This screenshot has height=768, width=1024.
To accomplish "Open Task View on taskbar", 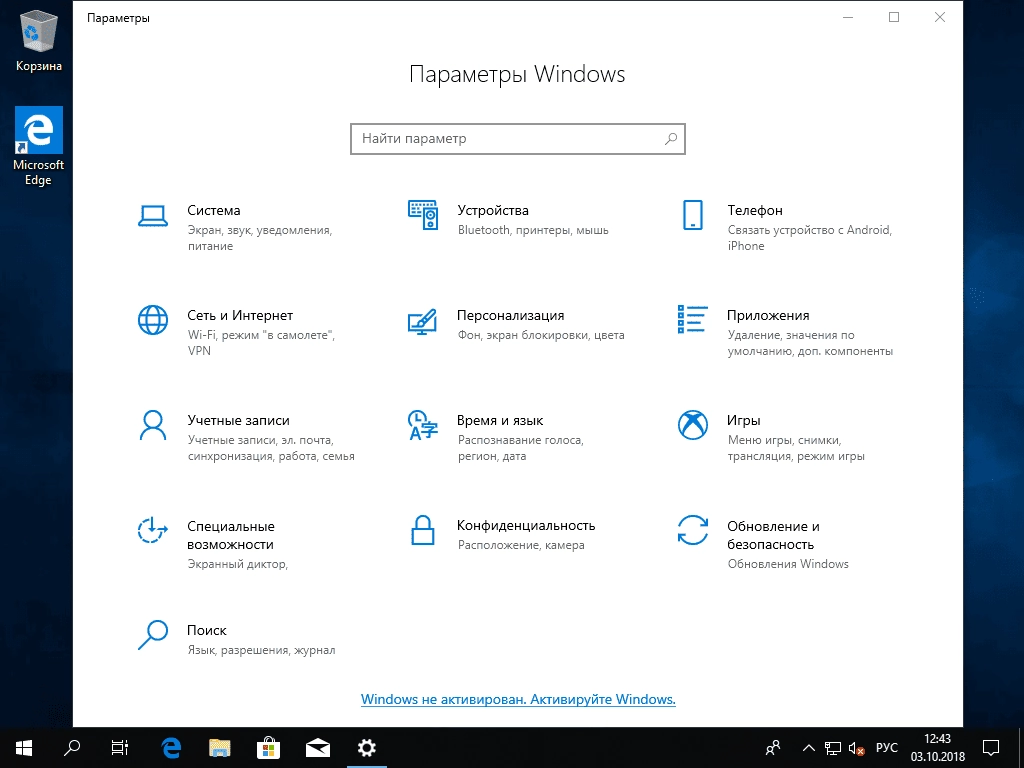I will tap(120, 748).
